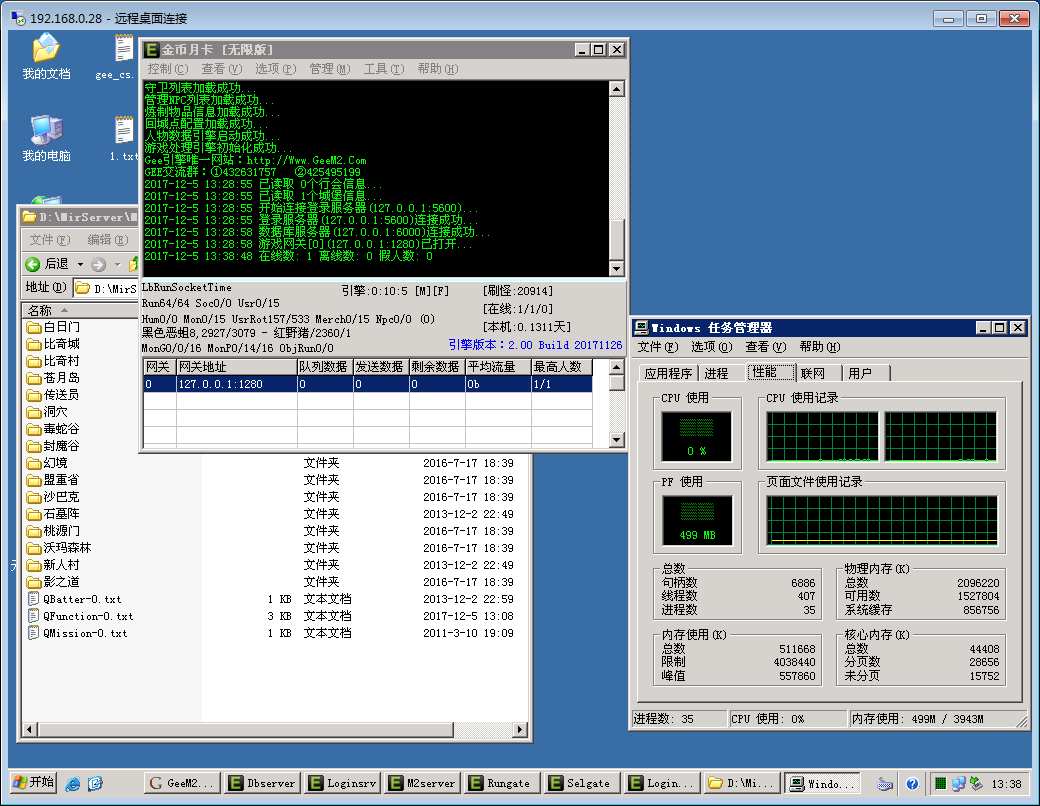Click the folder icon of 白日门

(x=34, y=327)
